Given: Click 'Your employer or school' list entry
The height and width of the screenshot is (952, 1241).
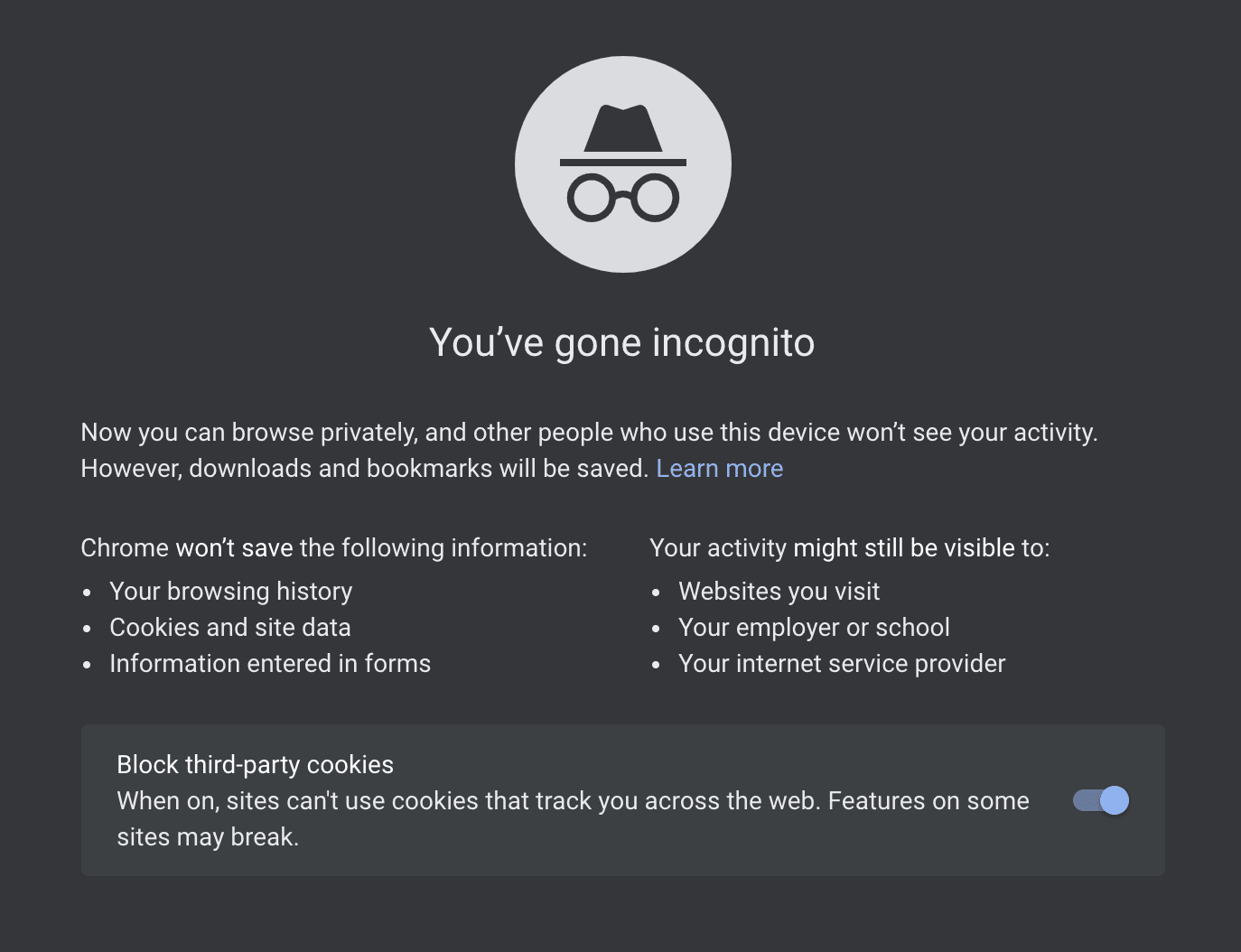Looking at the screenshot, I should point(814,627).
